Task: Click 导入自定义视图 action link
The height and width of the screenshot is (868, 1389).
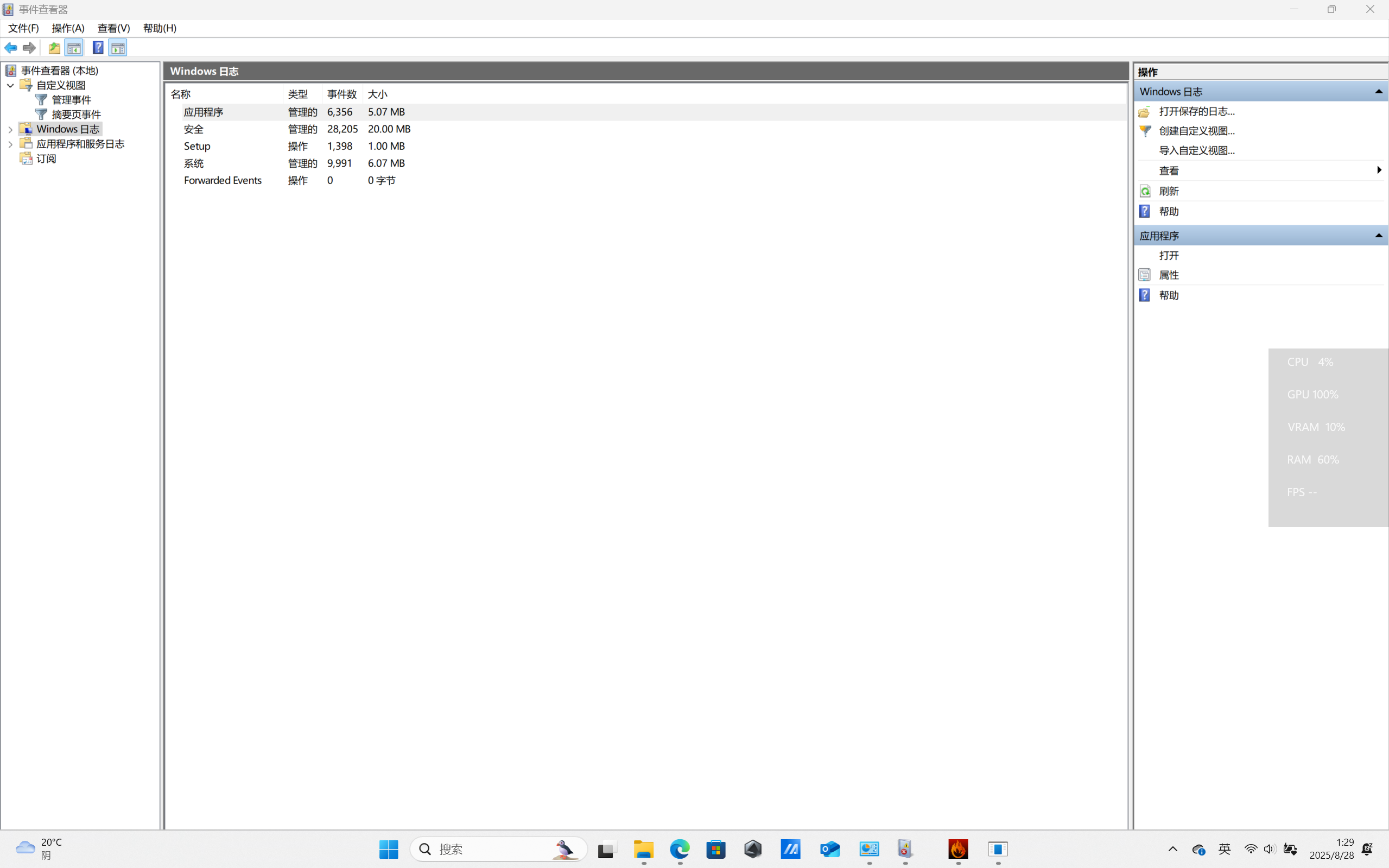Action: pyautogui.click(x=1197, y=150)
